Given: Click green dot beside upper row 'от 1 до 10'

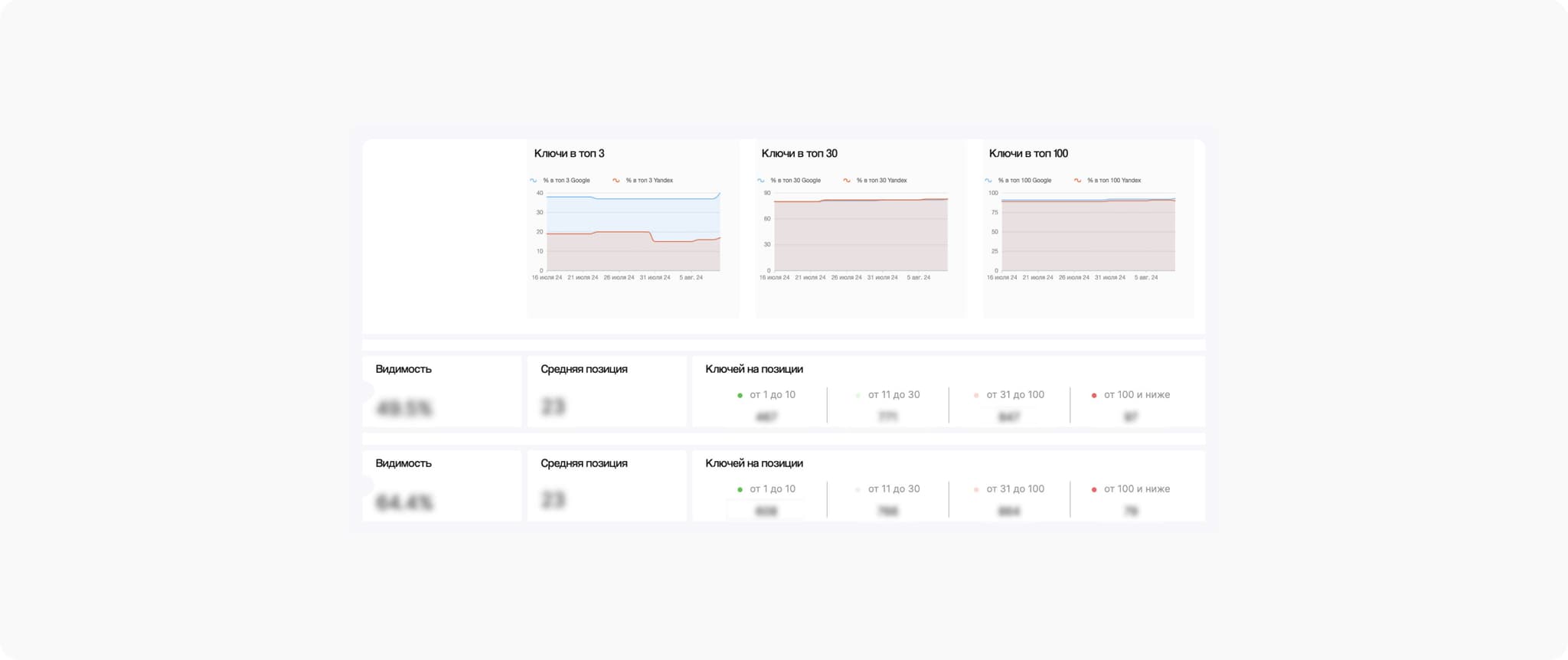Looking at the screenshot, I should point(740,396).
